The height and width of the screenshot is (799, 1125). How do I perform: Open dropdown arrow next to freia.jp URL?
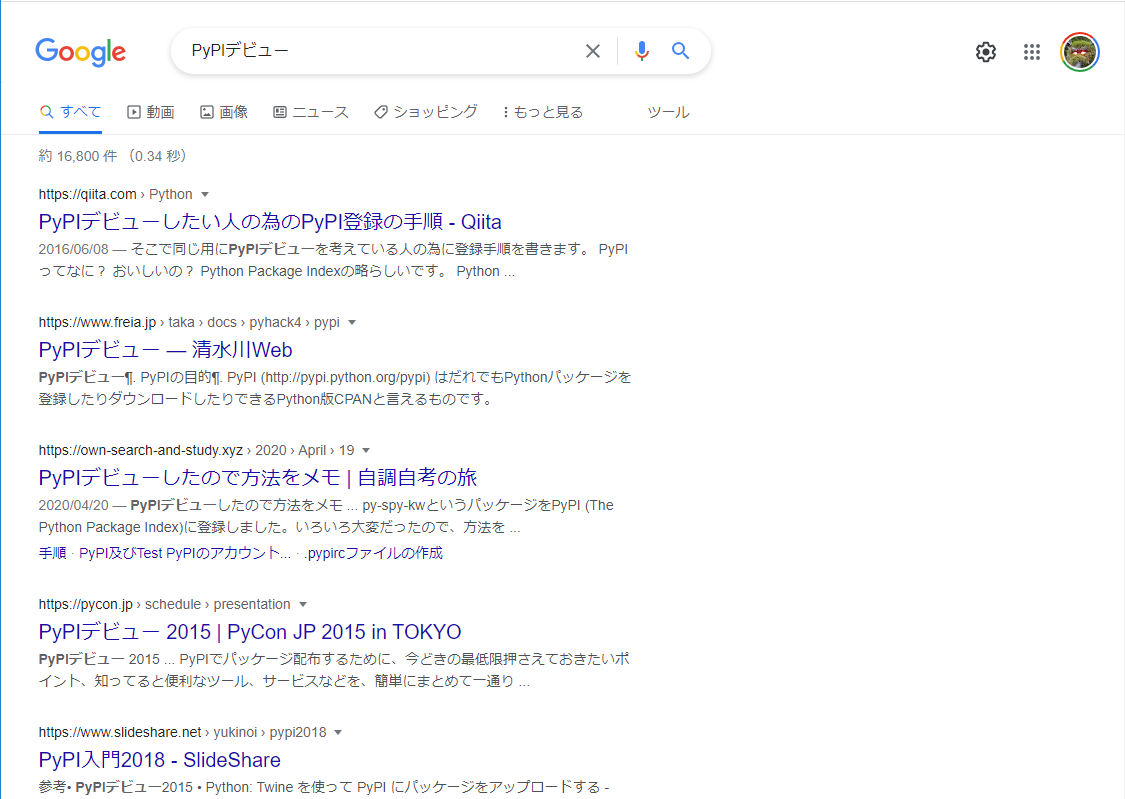(352, 322)
